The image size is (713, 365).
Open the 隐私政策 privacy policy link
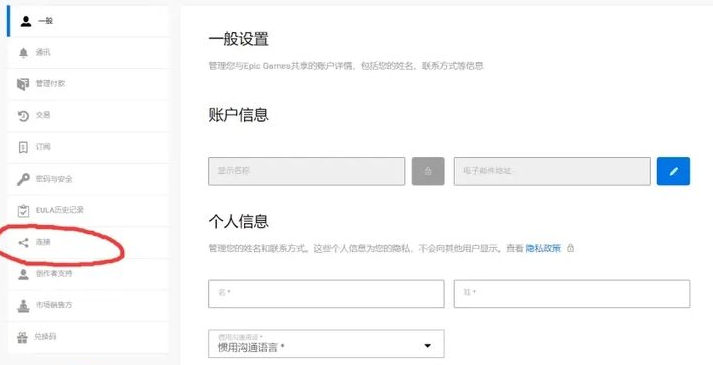click(x=543, y=248)
